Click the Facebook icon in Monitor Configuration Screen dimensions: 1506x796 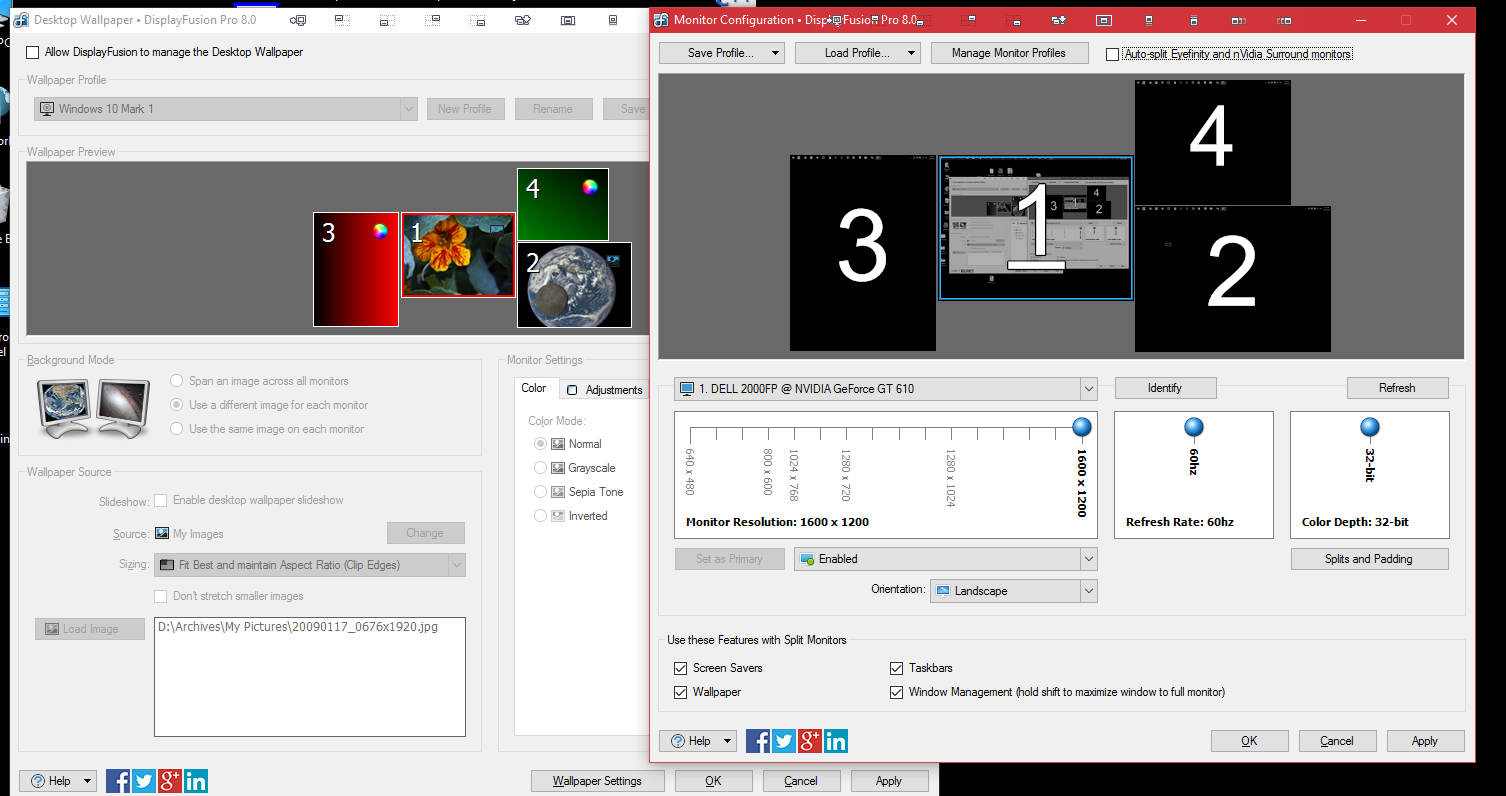pyautogui.click(x=758, y=741)
